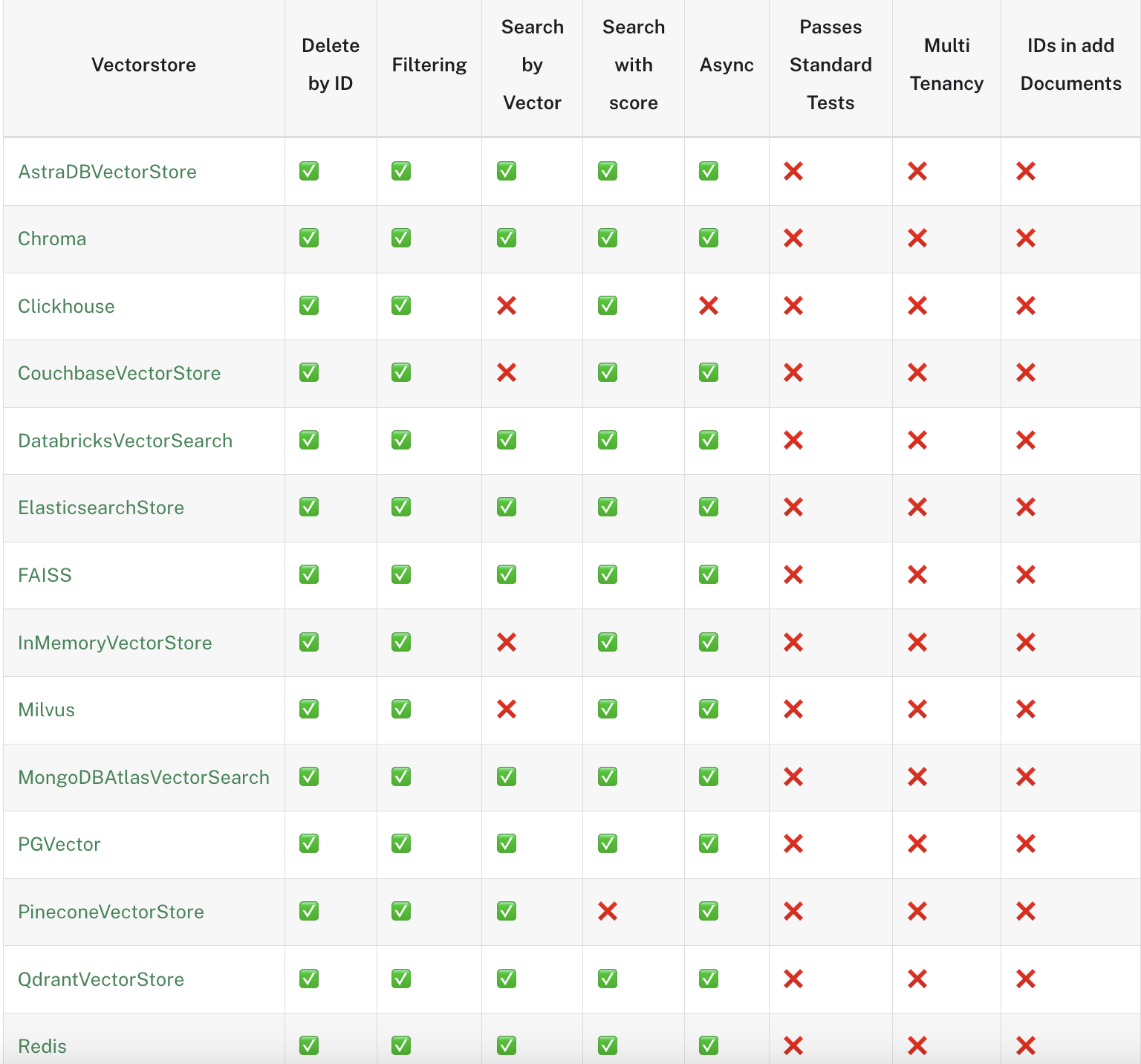The width and height of the screenshot is (1141, 1064).
Task: Open the ElasticsearchStore link
Action: click(101, 507)
